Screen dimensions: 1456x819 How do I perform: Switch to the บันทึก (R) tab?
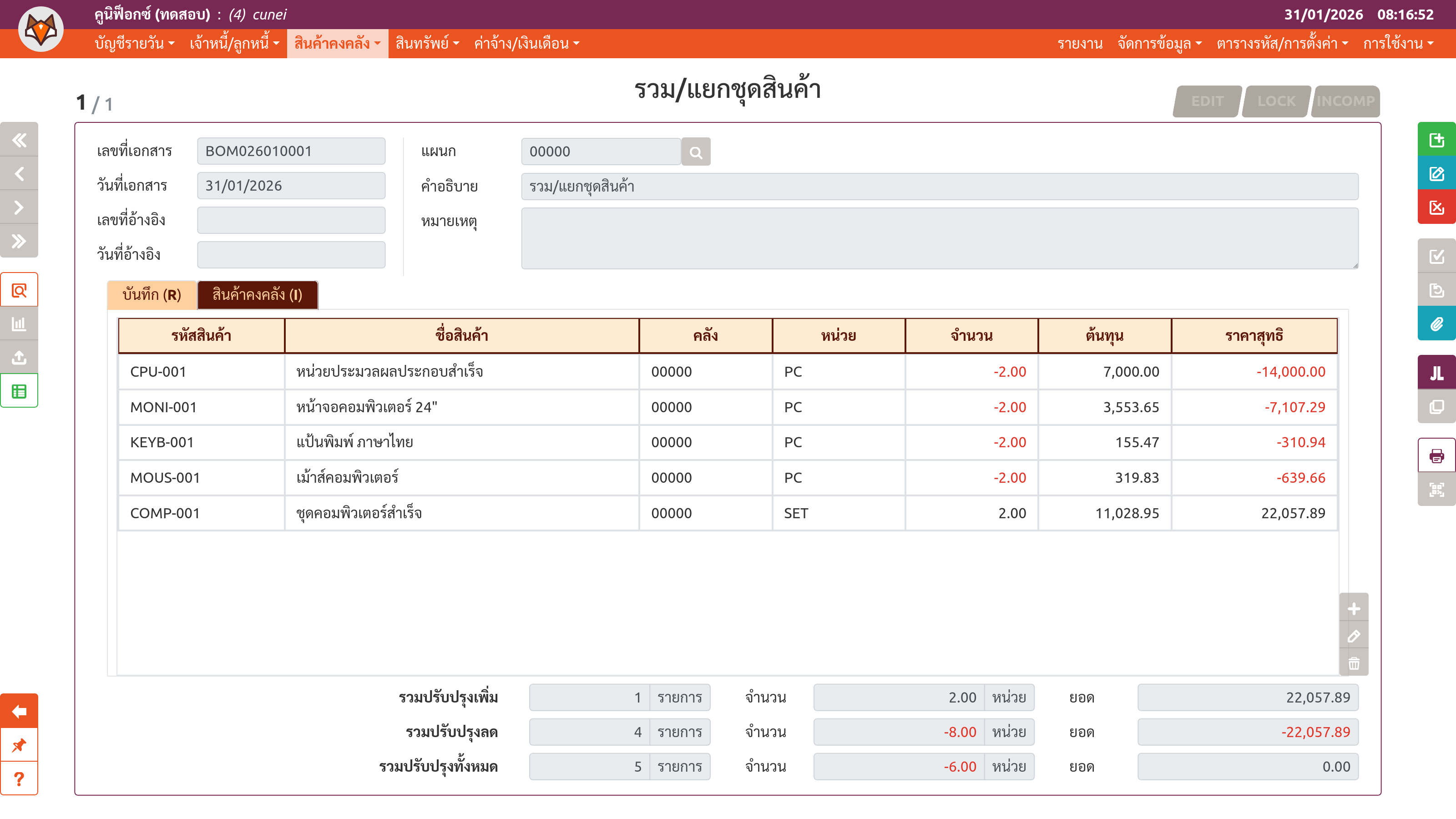(152, 295)
